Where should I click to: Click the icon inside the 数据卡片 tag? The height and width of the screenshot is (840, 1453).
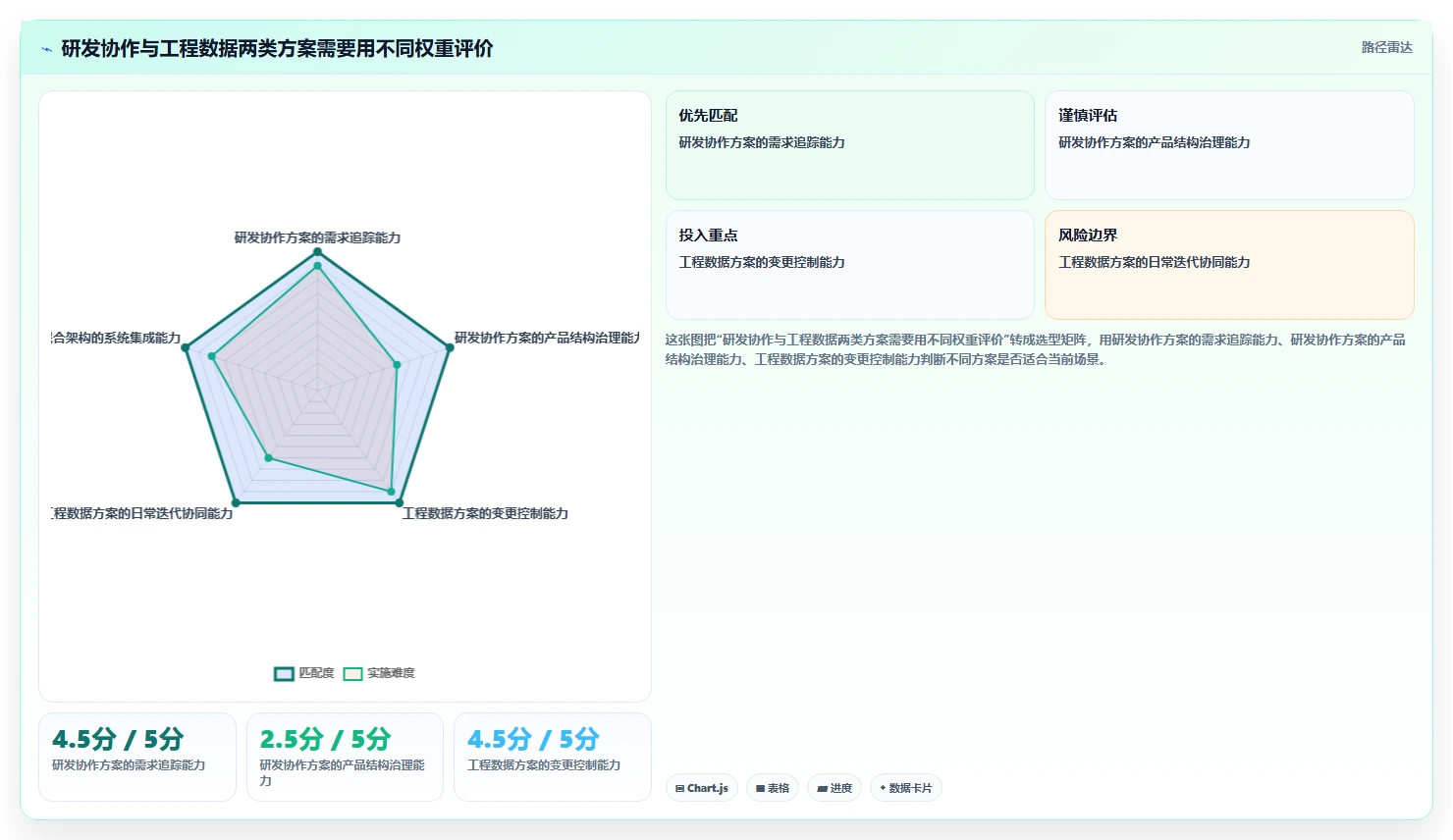point(884,788)
